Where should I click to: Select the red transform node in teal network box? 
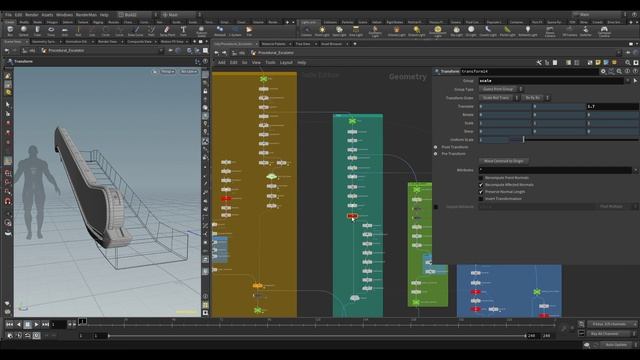(352, 216)
